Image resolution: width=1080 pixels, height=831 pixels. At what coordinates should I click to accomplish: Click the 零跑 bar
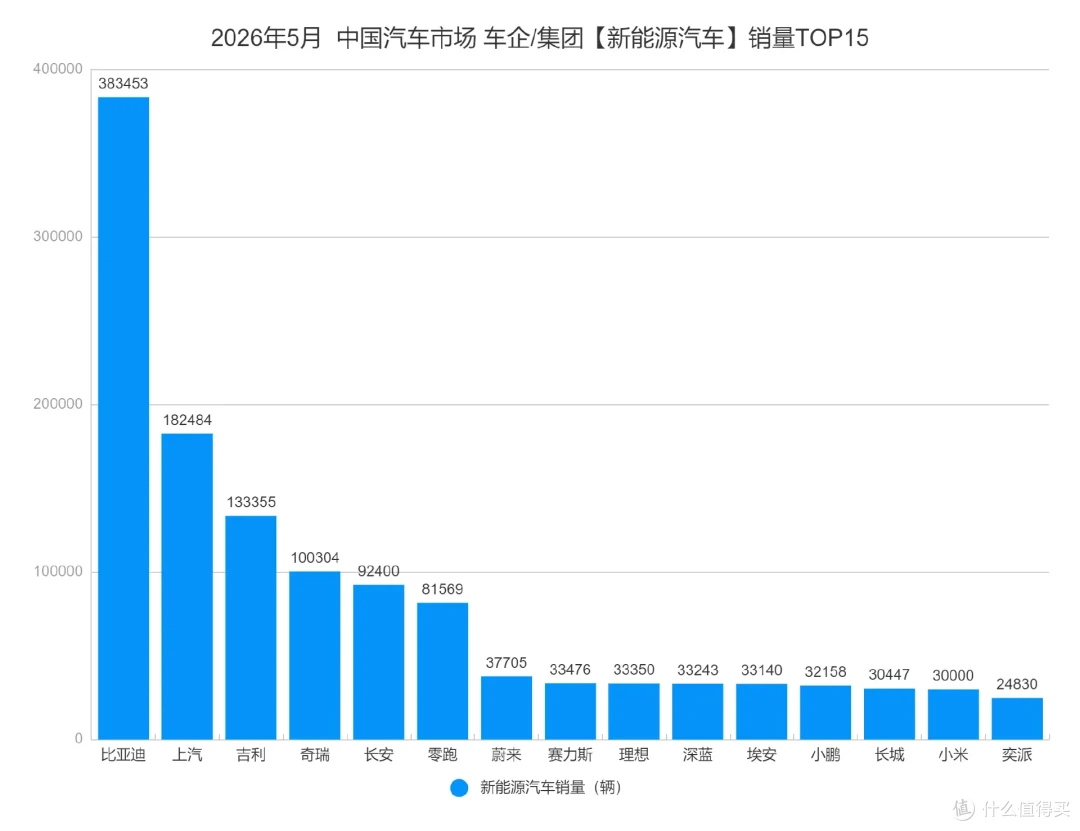click(442, 671)
